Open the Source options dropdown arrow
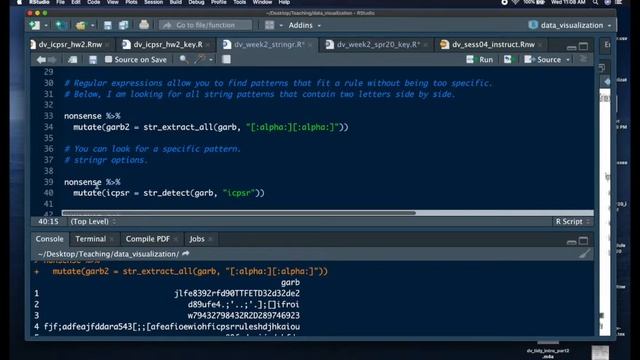 tap(568, 60)
